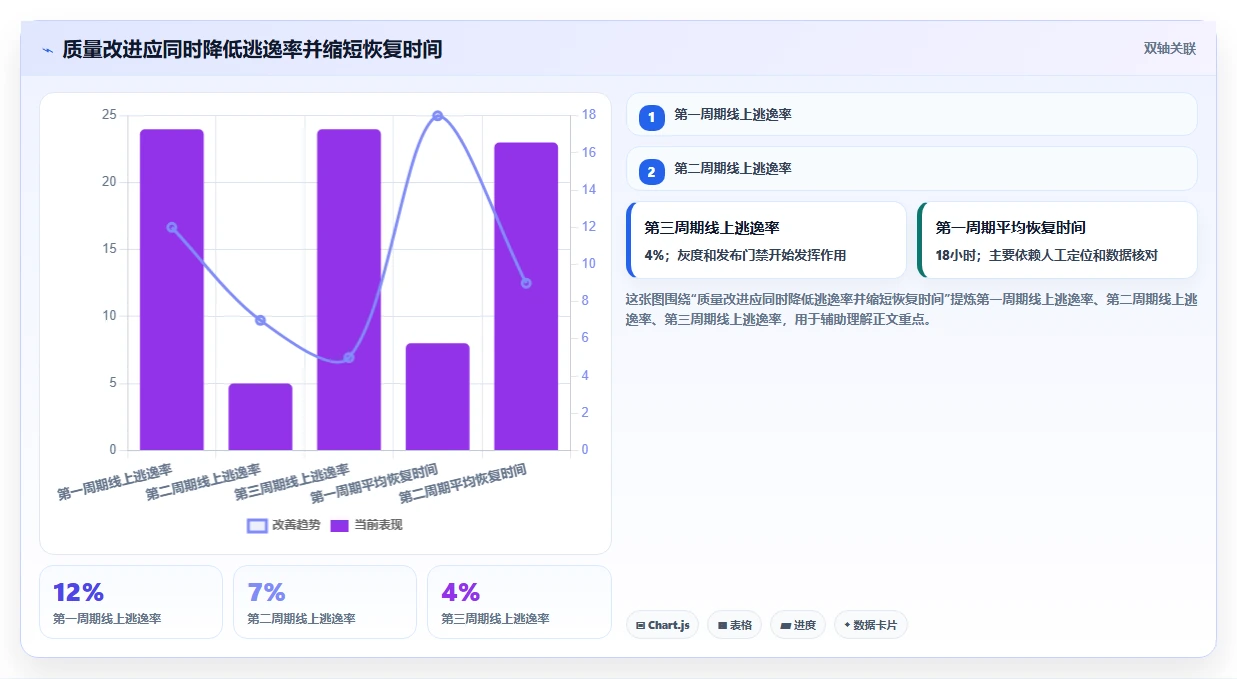Click the icon inside the 数据卡片 tag

(x=847, y=625)
